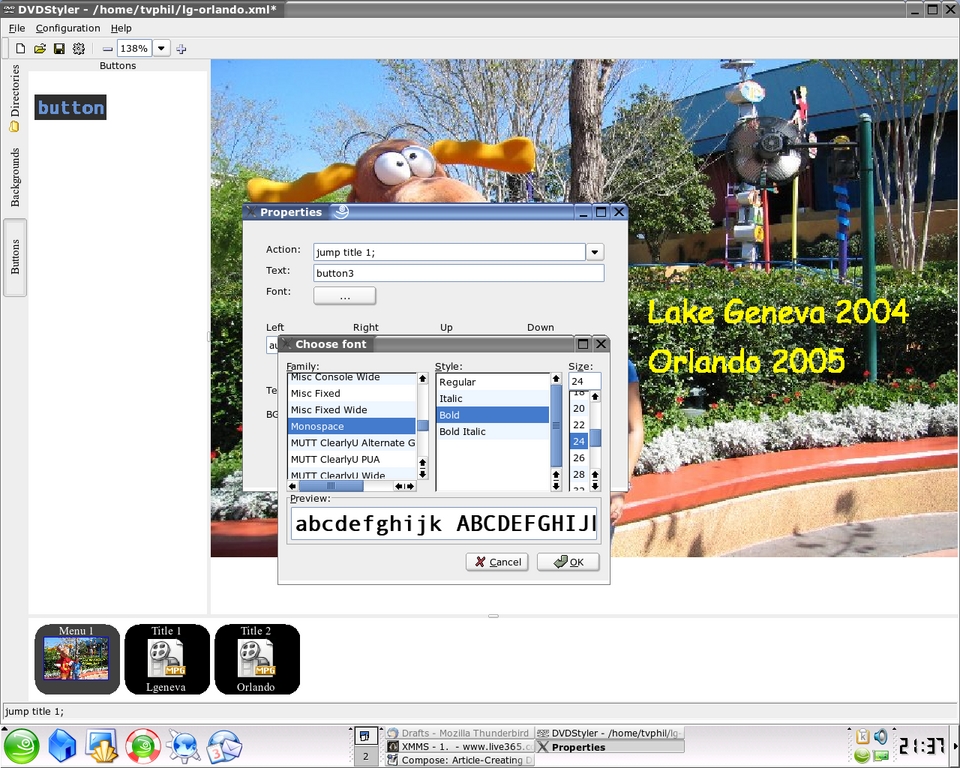Click the New project icon in toolbar

coord(20,48)
